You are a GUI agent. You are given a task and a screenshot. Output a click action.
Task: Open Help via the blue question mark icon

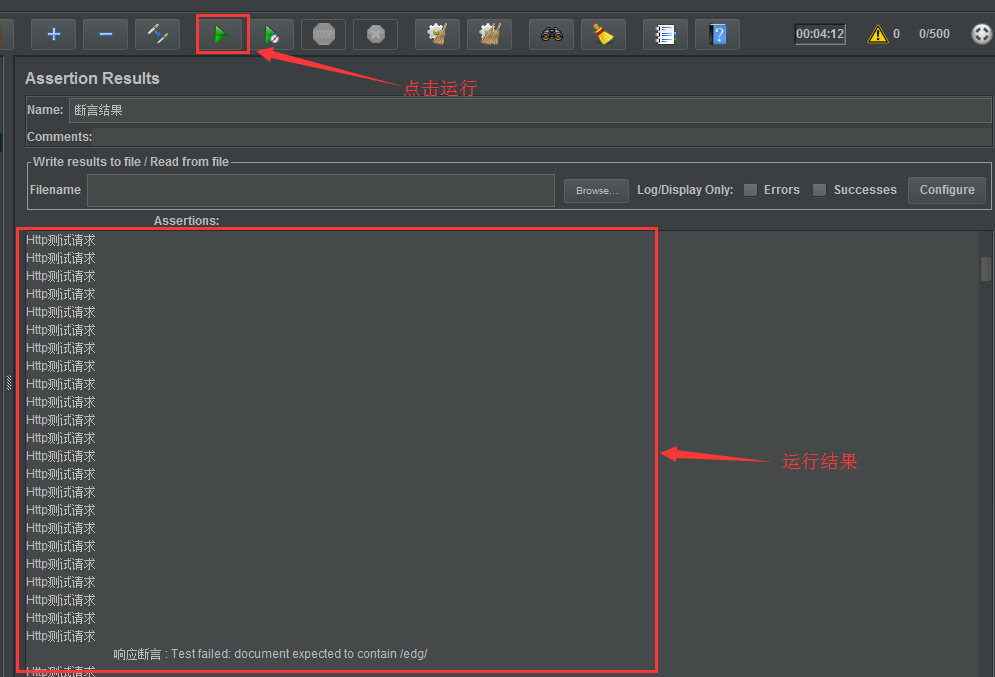[x=717, y=34]
